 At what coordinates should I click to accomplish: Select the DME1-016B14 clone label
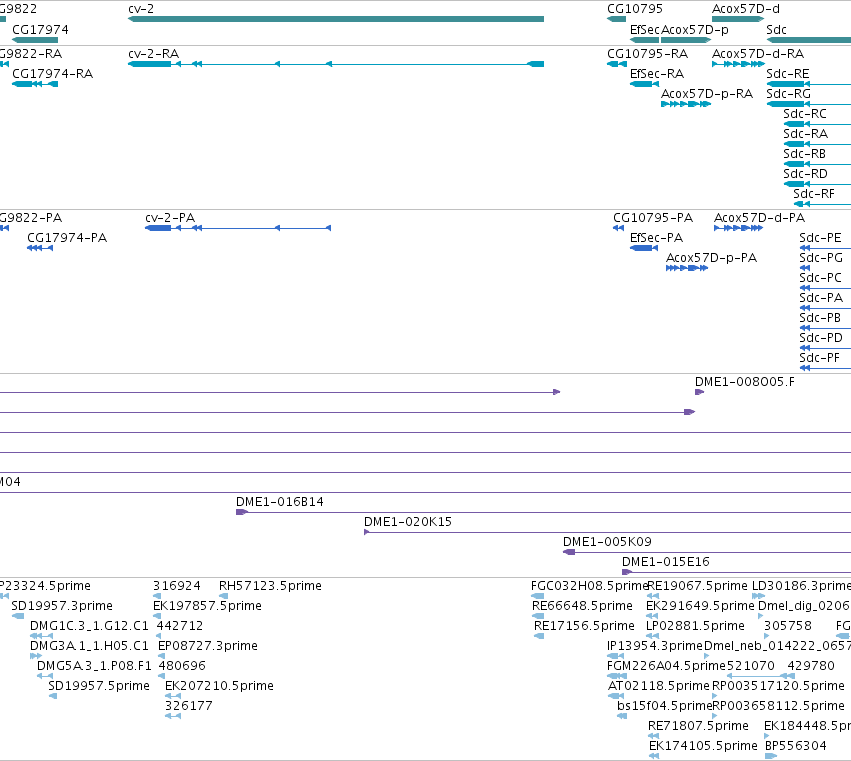click(x=280, y=502)
